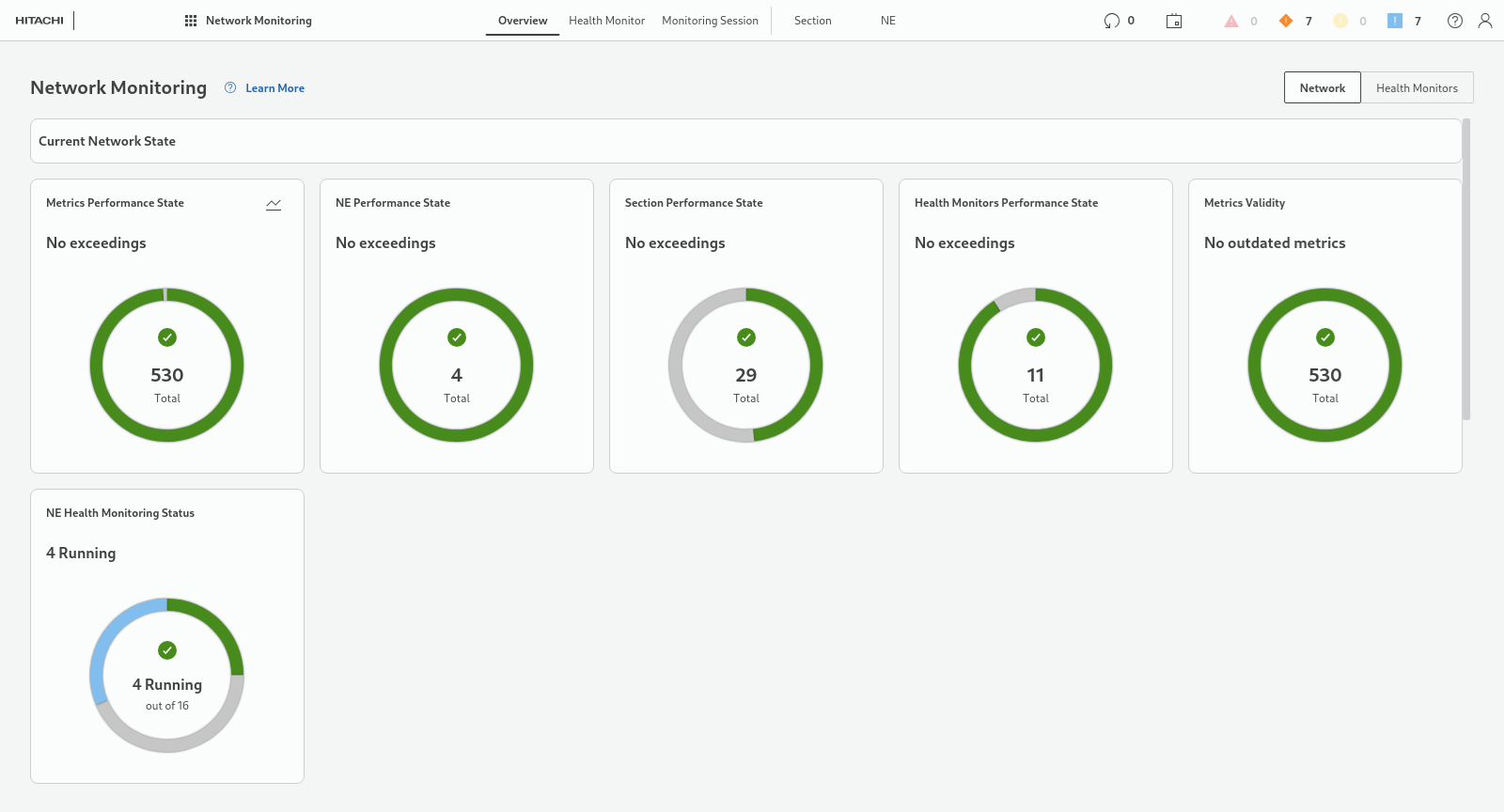Click the orange major alarms diamond
Image resolution: width=1504 pixels, height=812 pixels.
(x=1286, y=21)
